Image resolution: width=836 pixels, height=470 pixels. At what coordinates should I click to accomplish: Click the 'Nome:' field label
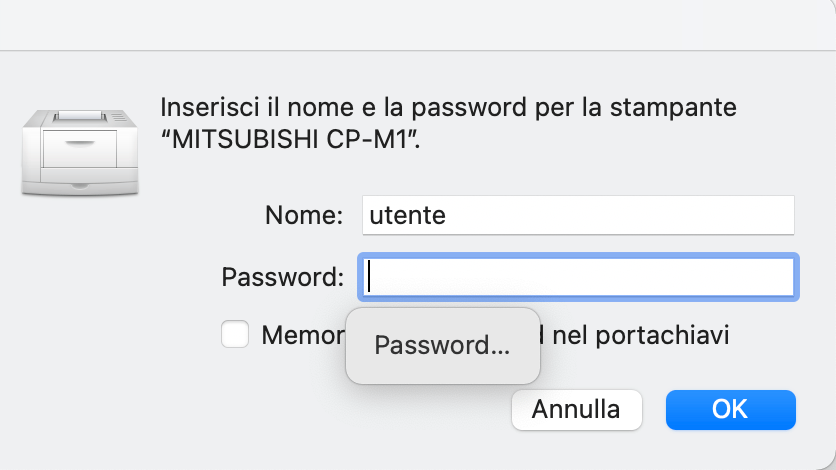pyautogui.click(x=304, y=215)
